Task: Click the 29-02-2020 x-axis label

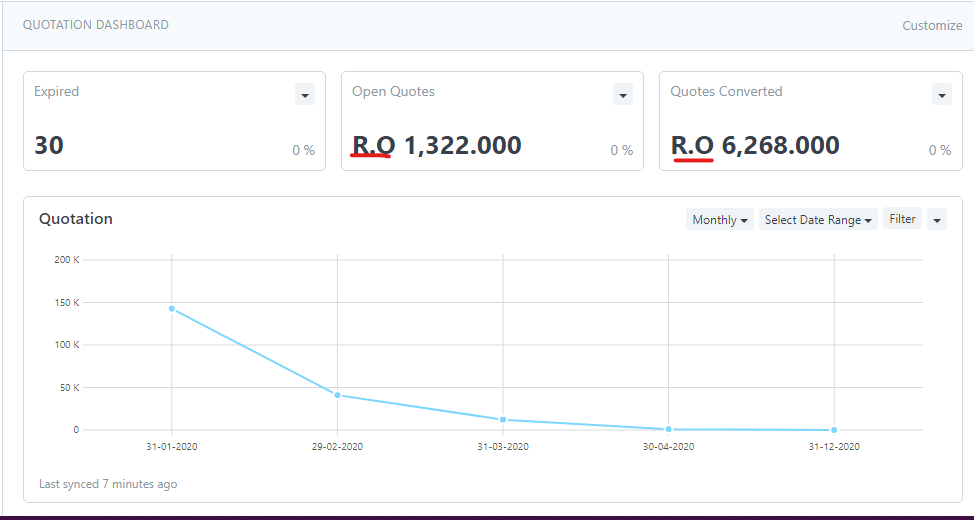Action: coord(337,447)
